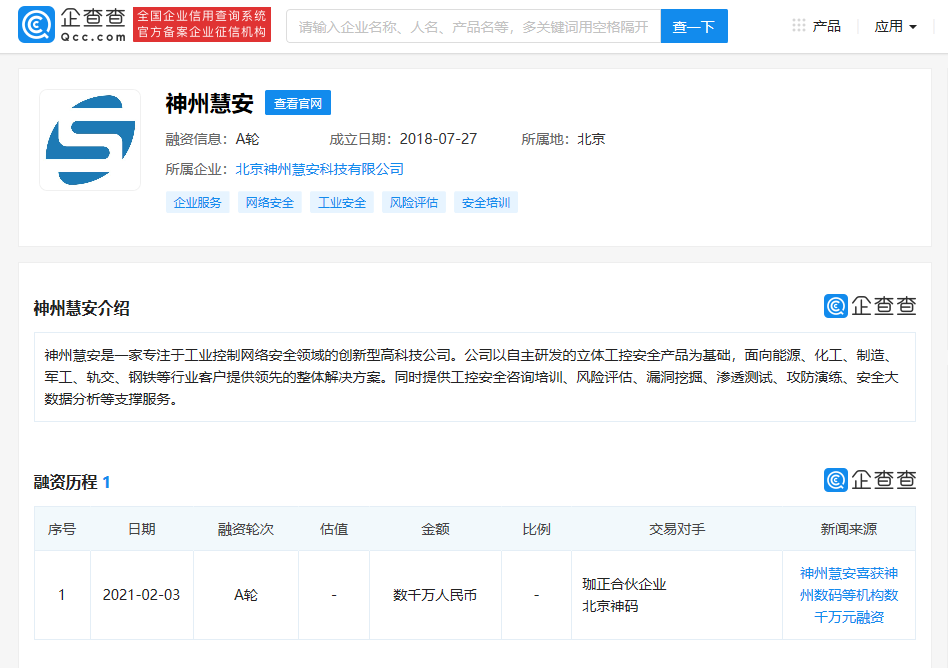Image resolution: width=948 pixels, height=668 pixels.
Task: Click the Qcc.com logo in header
Action: click(72, 25)
